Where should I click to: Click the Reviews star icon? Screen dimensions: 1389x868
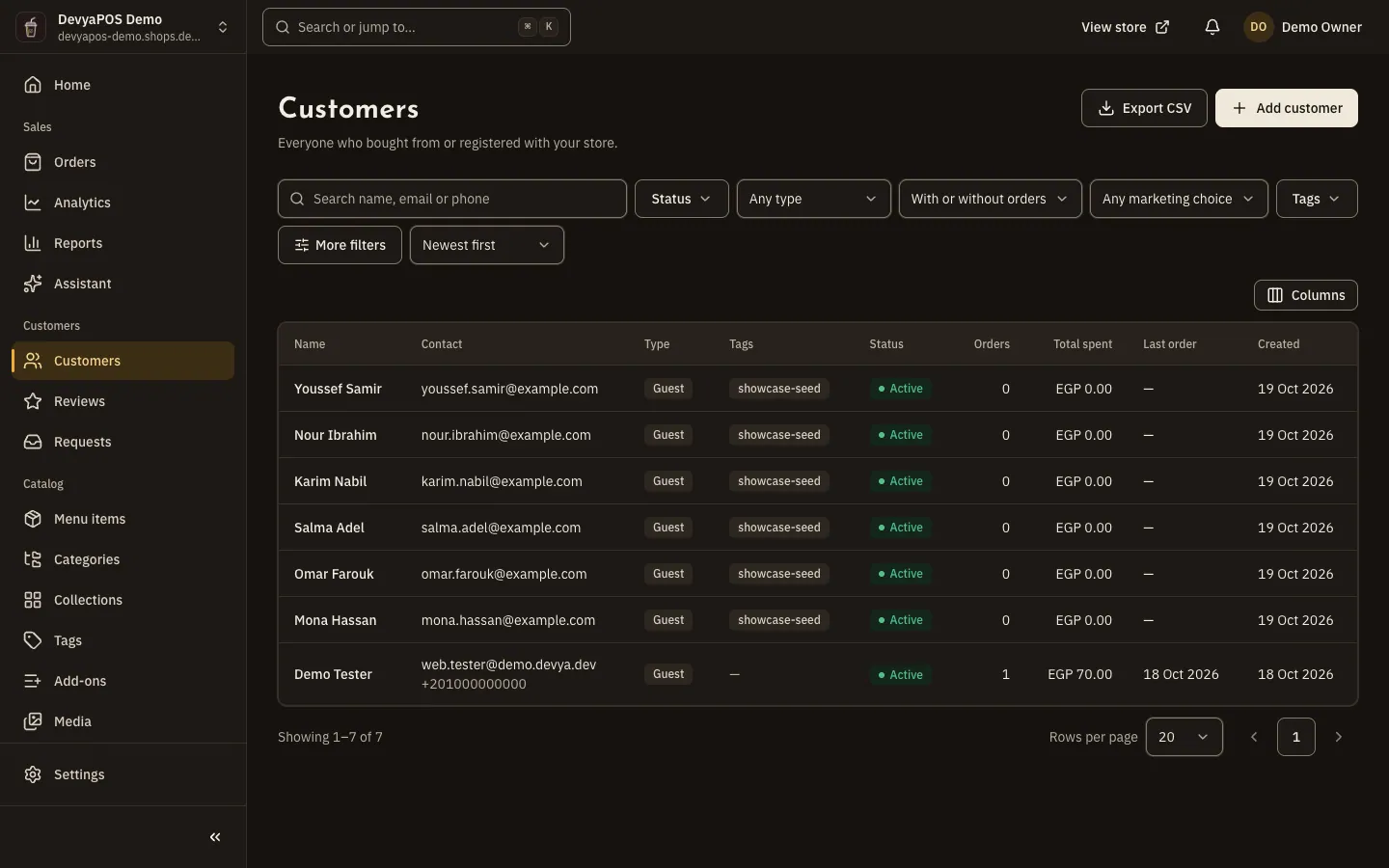(x=33, y=401)
